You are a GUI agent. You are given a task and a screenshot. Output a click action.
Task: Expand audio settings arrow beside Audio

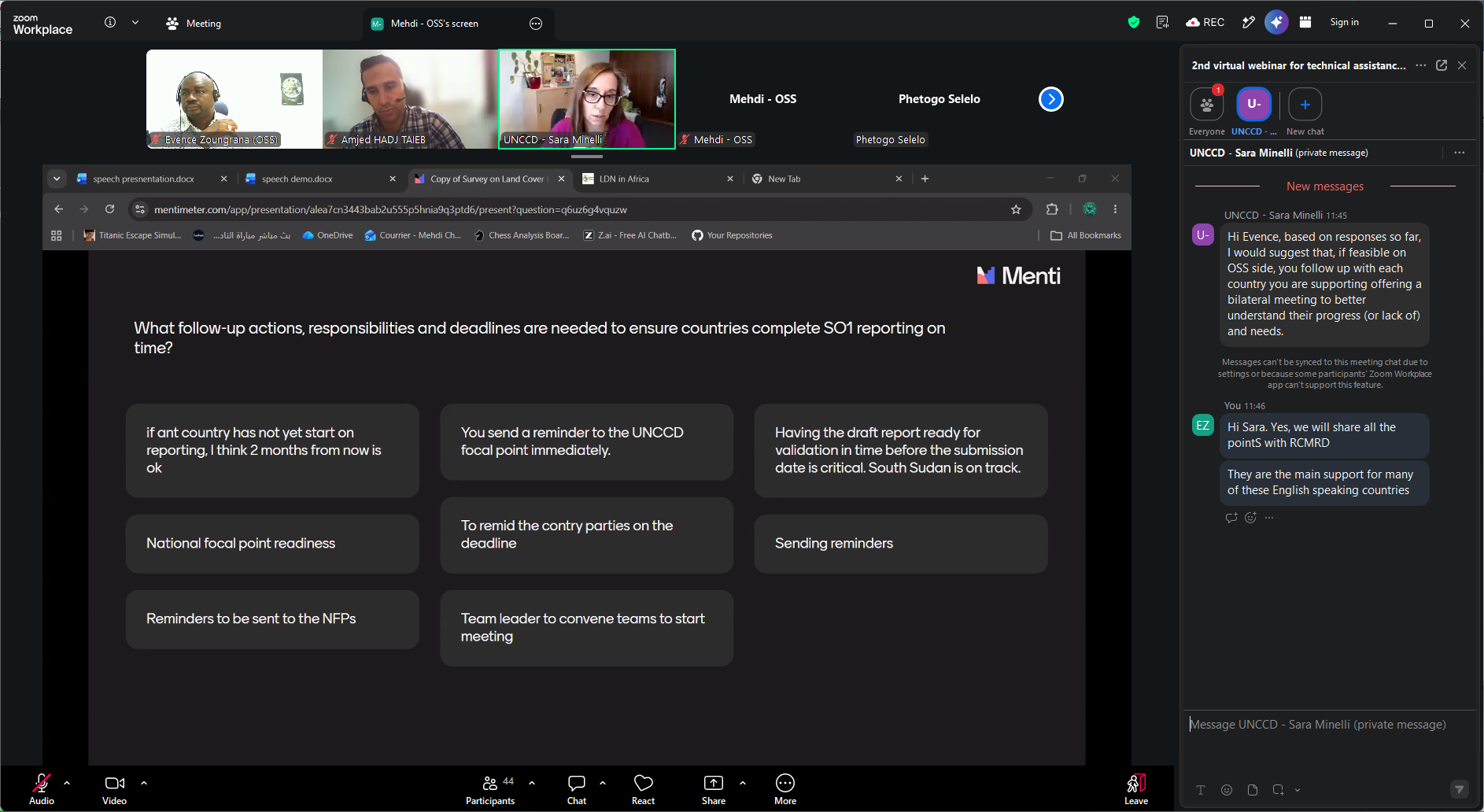click(67, 783)
